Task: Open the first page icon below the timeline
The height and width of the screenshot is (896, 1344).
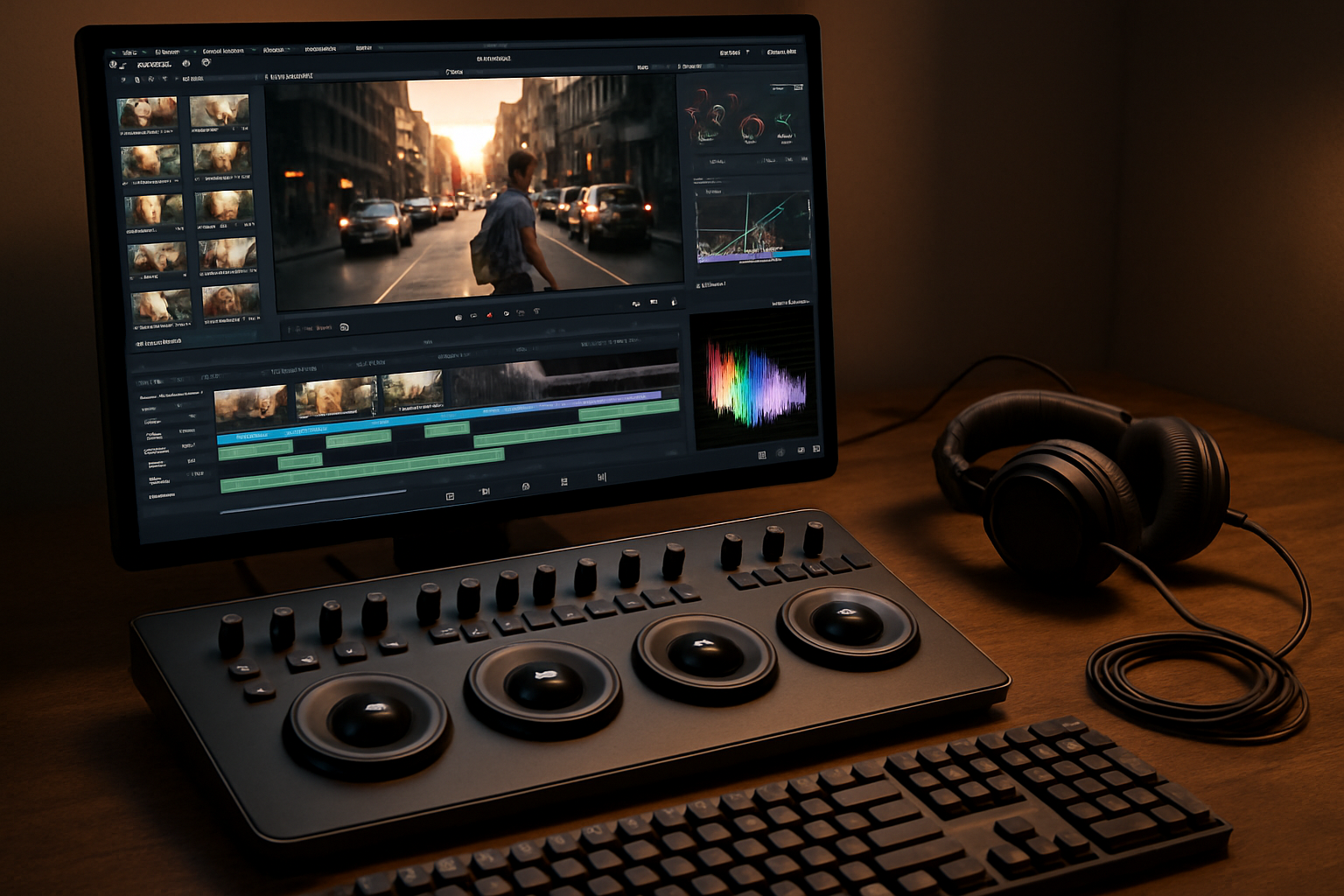Action: 450,496
